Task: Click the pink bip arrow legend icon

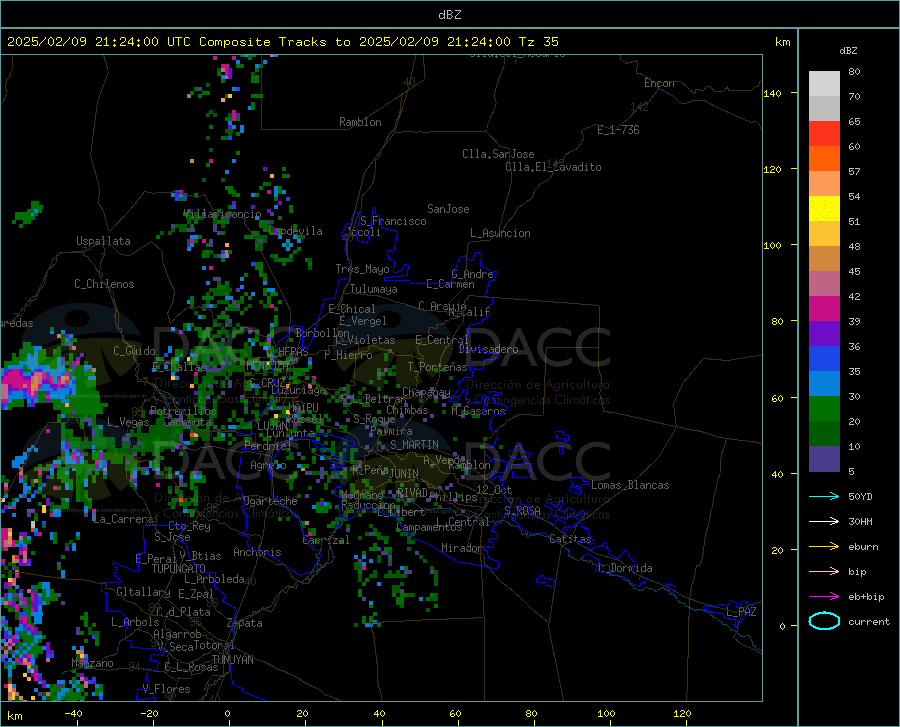Action: pos(824,572)
